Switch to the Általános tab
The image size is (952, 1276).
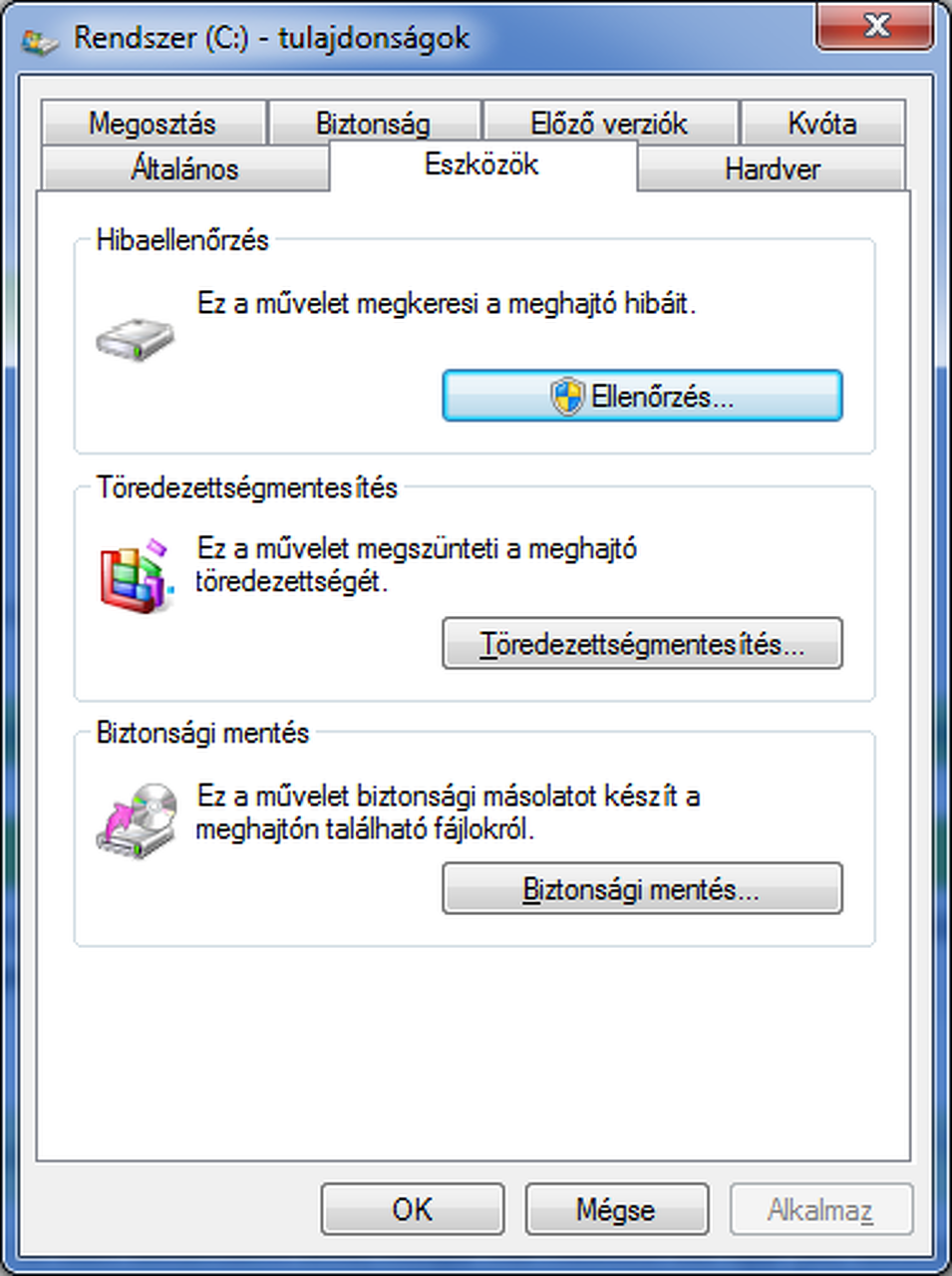click(x=184, y=167)
